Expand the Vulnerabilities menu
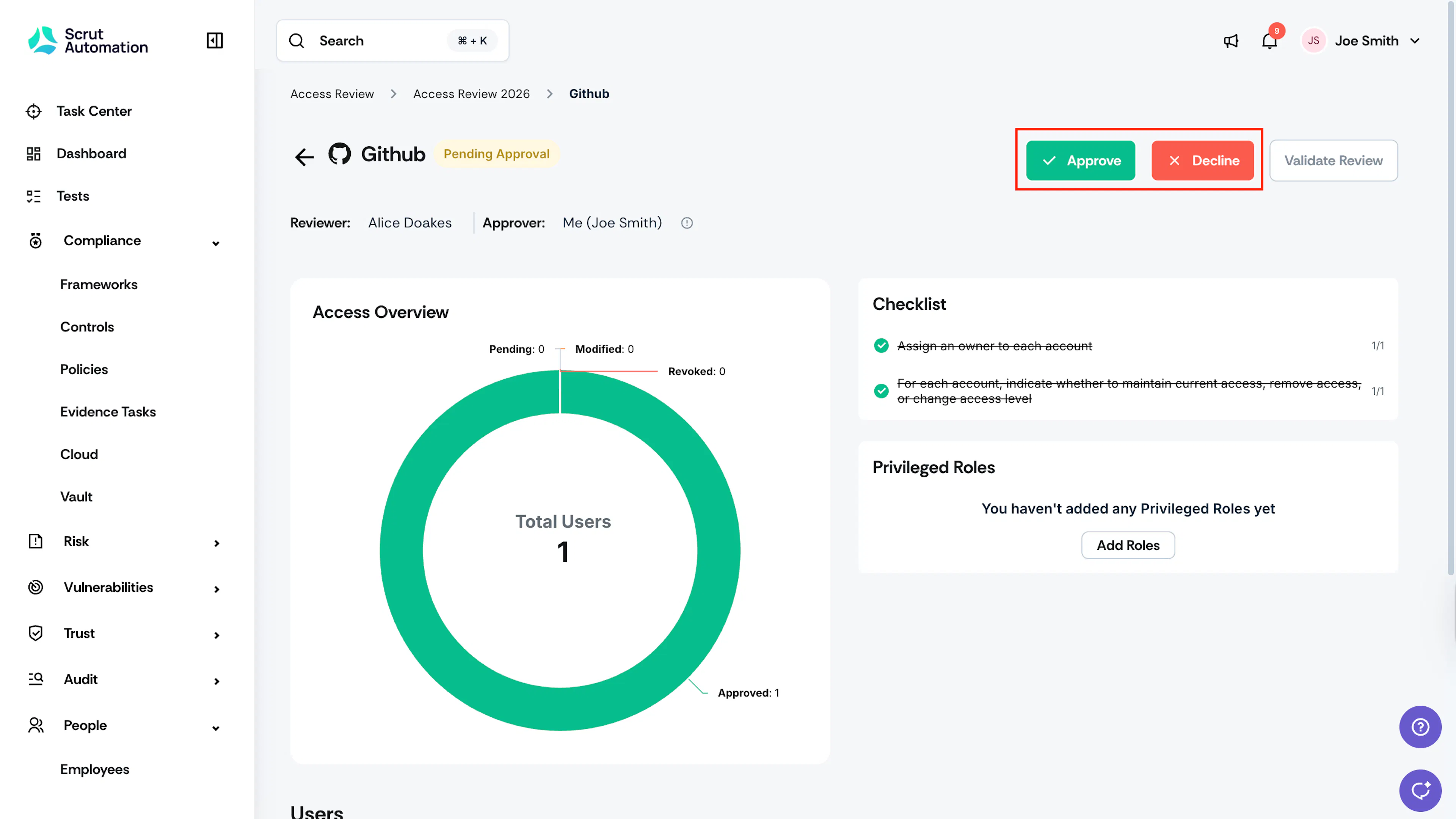This screenshot has height=819, width=1456. [x=217, y=589]
